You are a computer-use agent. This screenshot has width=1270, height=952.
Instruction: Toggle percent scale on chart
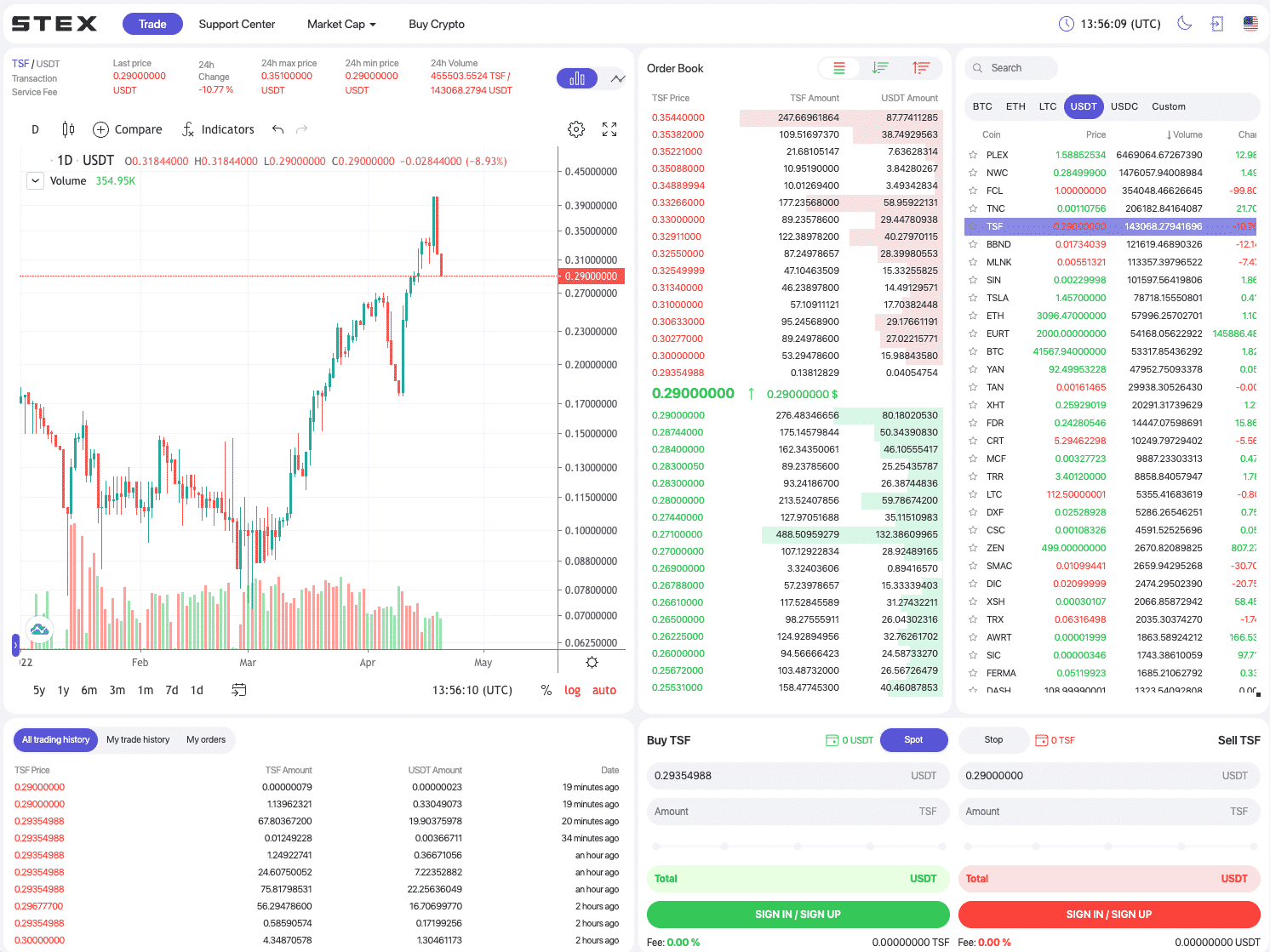coord(546,690)
